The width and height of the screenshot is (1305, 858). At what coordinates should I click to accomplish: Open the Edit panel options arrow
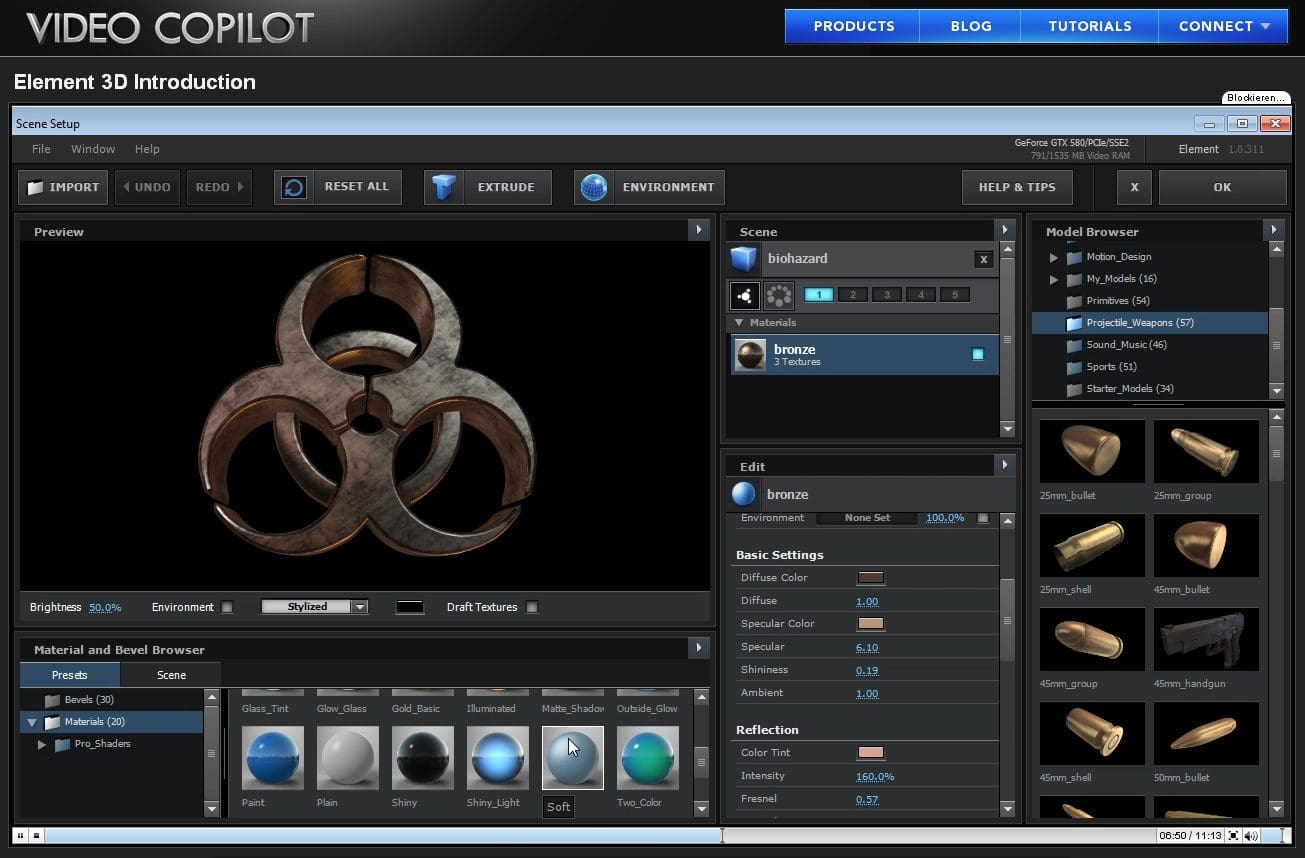point(1005,465)
